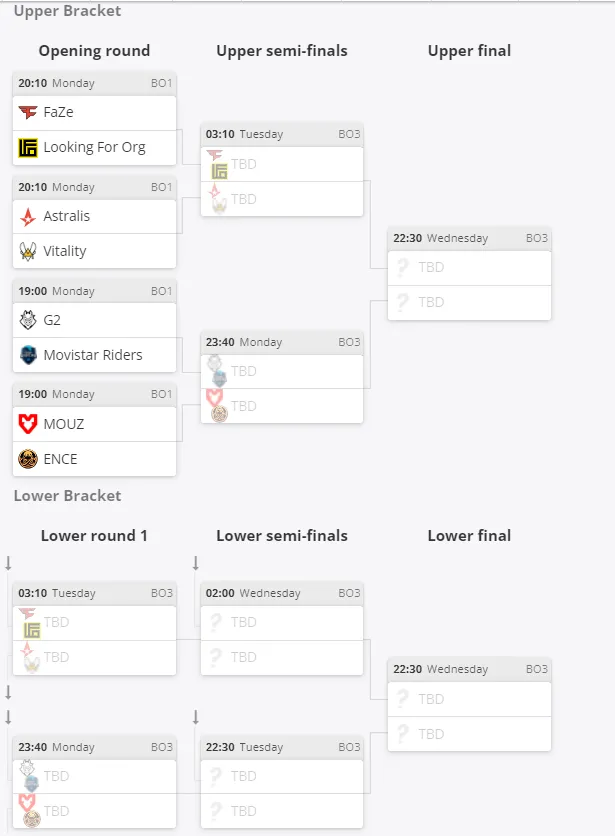Click the Vitality team name
Image resolution: width=615 pixels, height=836 pixels.
click(65, 251)
